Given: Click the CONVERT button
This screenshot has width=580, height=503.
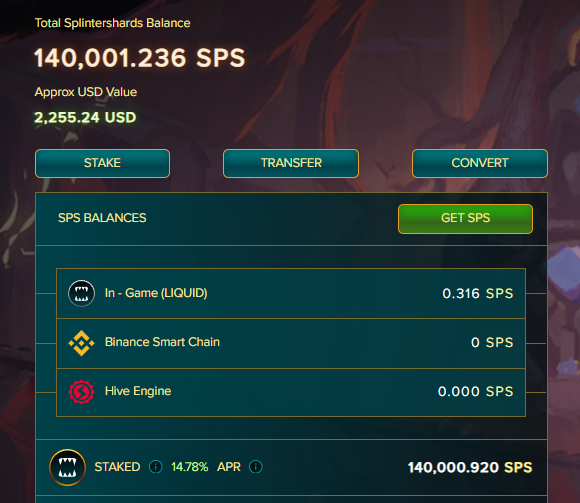Looking at the screenshot, I should (480, 163).
